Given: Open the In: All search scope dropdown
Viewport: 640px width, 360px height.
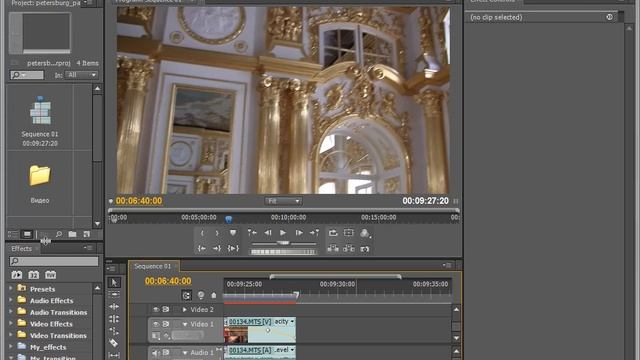Looking at the screenshot, I should pyautogui.click(x=82, y=75).
